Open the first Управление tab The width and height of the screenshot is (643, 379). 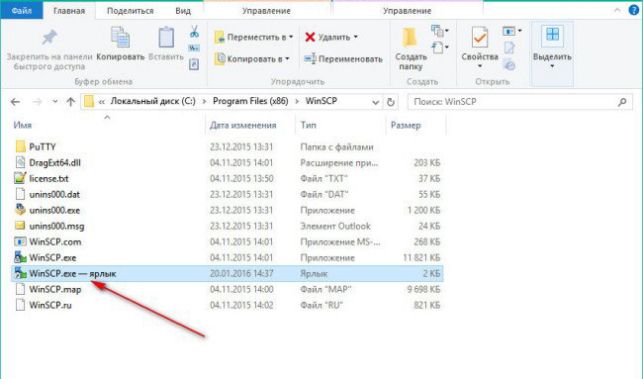(266, 11)
